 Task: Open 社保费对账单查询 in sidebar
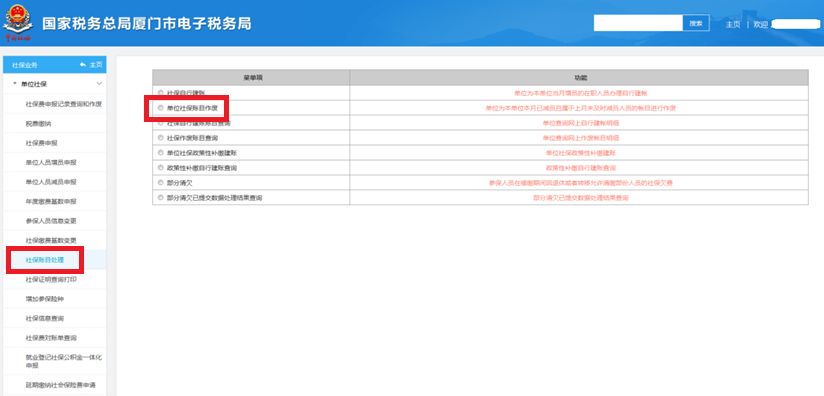(51, 338)
